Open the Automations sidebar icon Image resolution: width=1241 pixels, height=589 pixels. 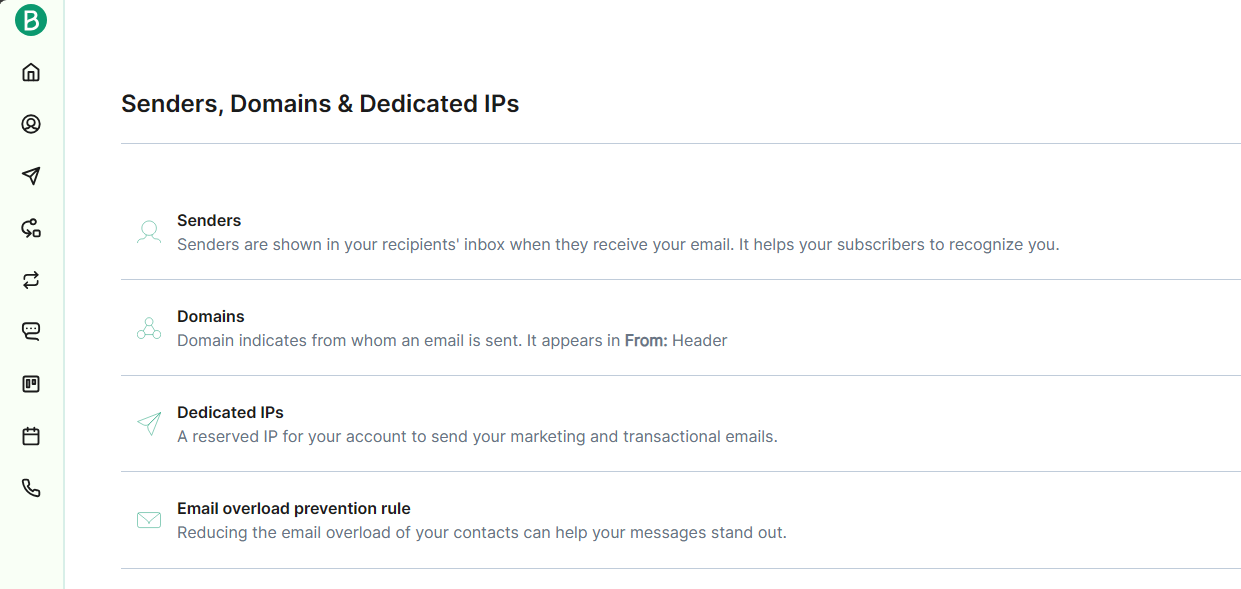coord(31,228)
